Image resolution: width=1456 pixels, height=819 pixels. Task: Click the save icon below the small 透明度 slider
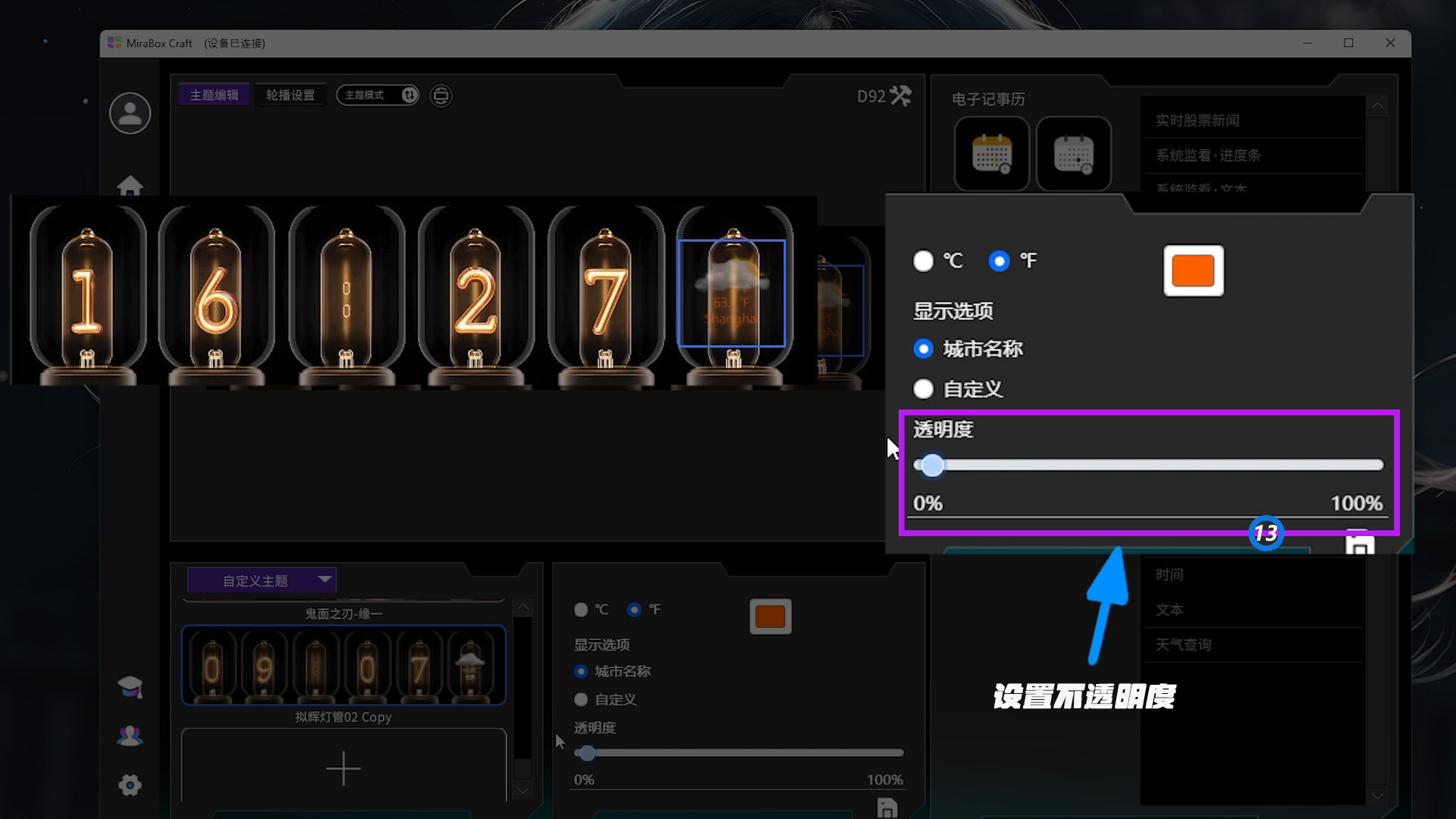(886, 808)
